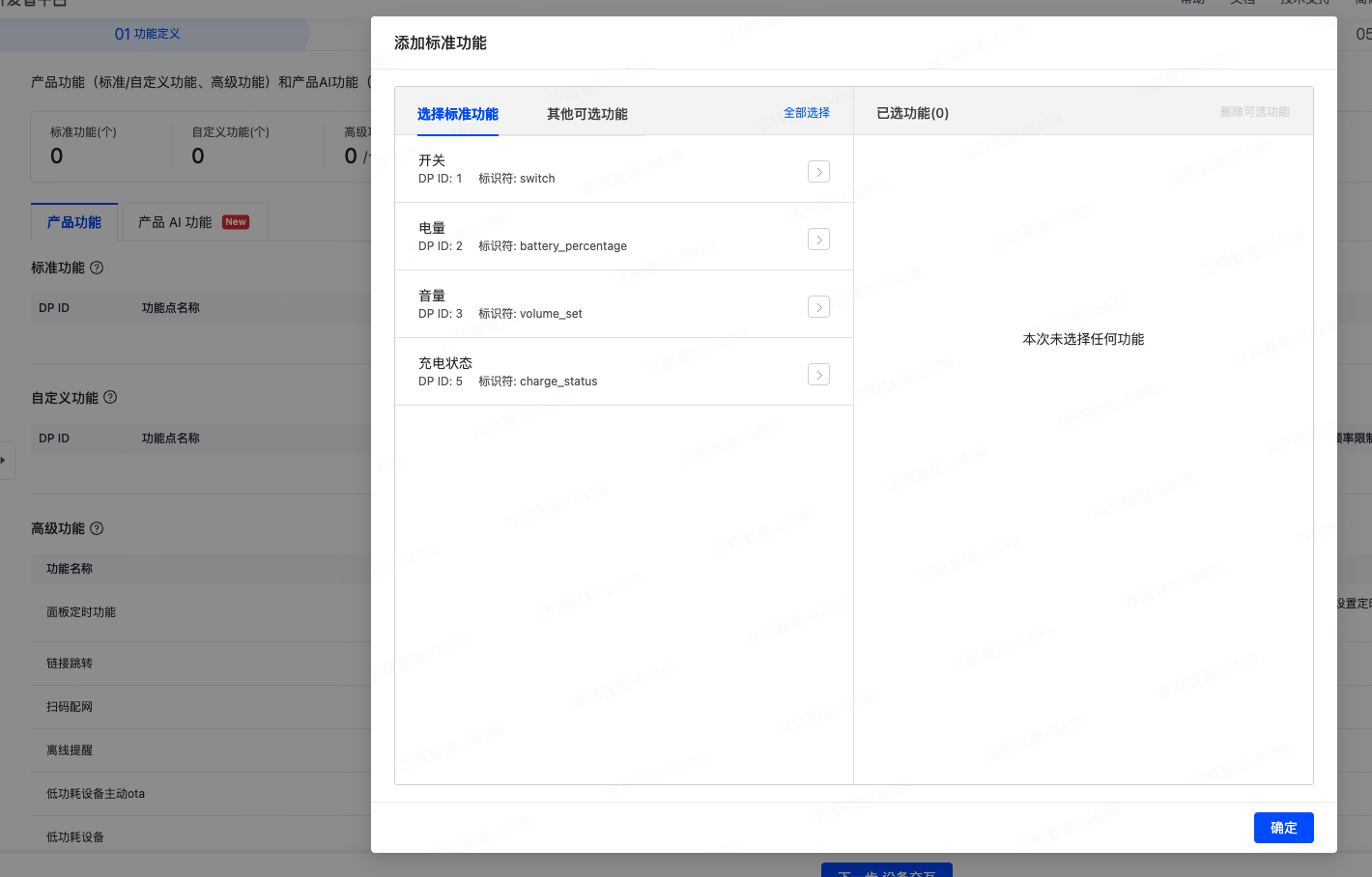Add the 电量 battery_percentage function arrow
The width and height of the screenshot is (1372, 877).
pos(818,240)
